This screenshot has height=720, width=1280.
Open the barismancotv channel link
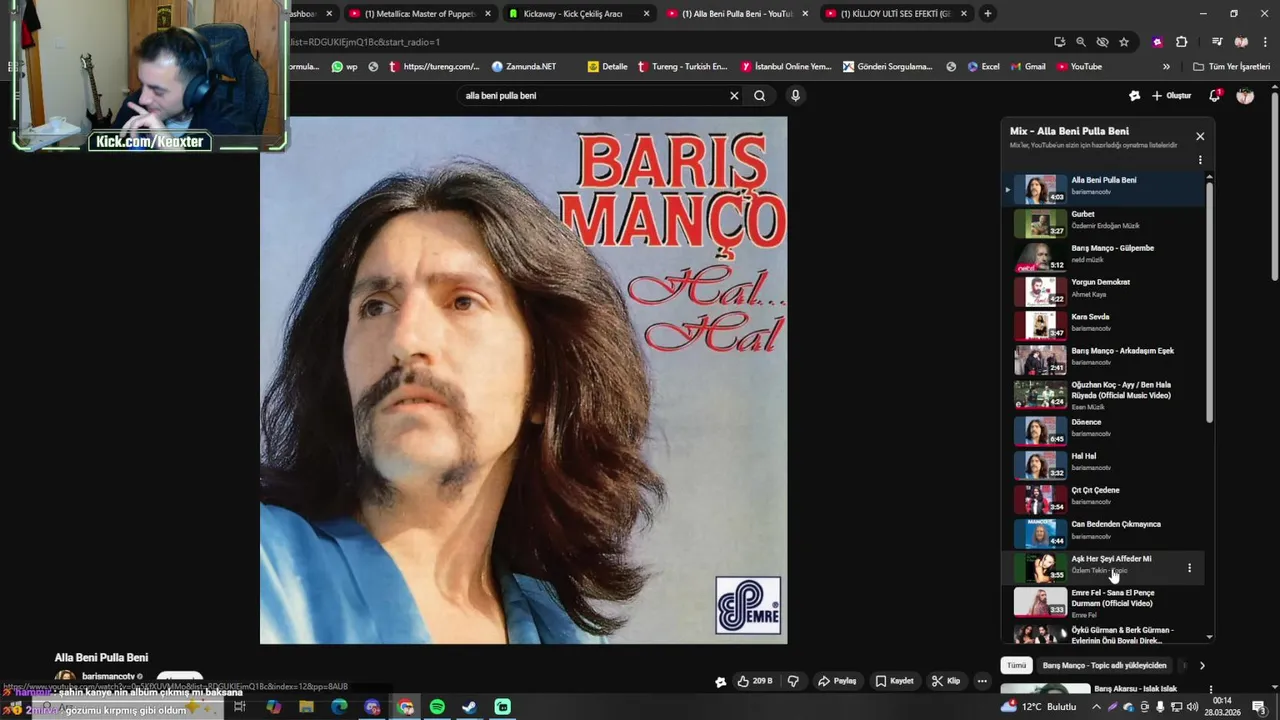click(x=108, y=677)
